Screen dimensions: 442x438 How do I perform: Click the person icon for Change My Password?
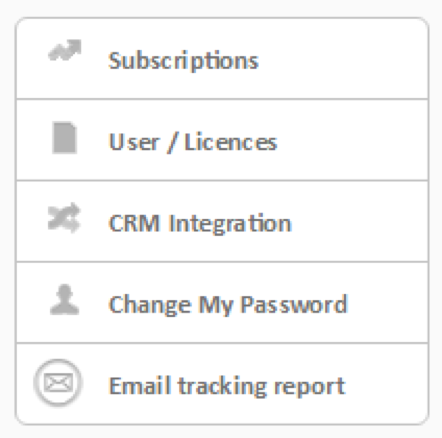[64, 300]
